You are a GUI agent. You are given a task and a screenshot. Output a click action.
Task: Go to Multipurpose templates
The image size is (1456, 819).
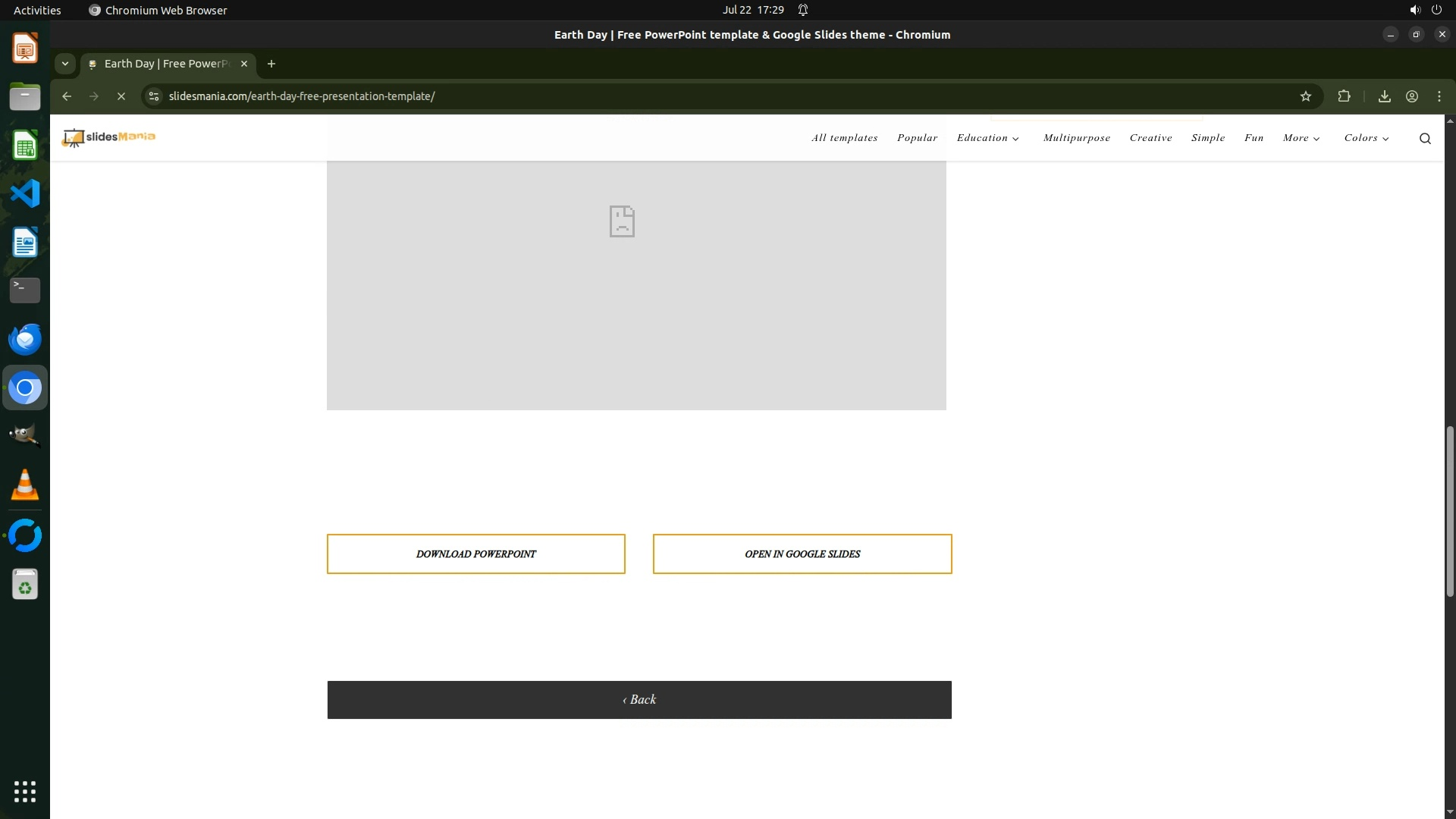1076,138
